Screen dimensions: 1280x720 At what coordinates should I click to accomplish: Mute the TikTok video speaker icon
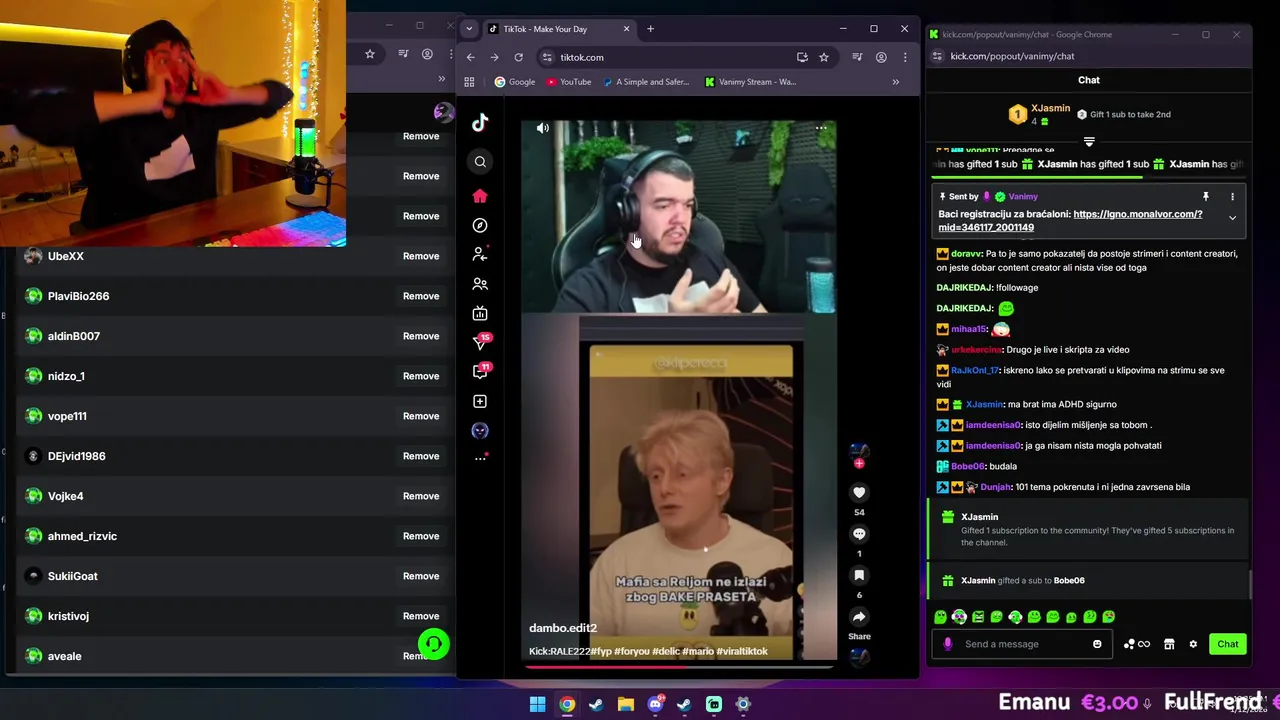coord(543,128)
